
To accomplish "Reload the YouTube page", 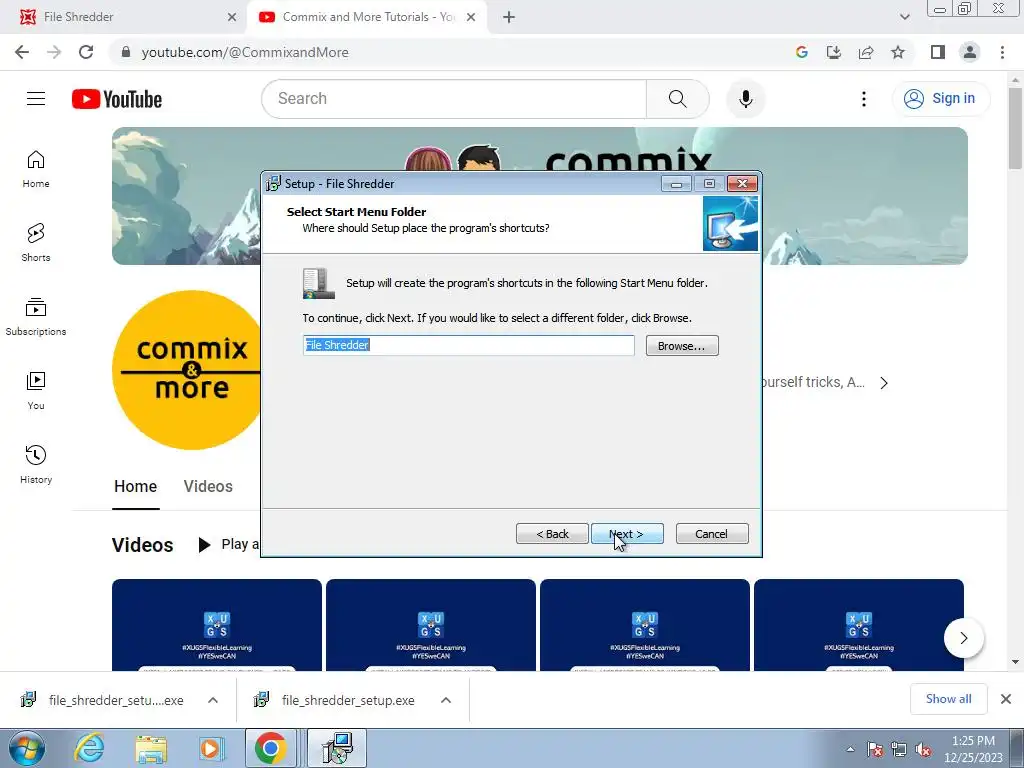I will point(86,52).
